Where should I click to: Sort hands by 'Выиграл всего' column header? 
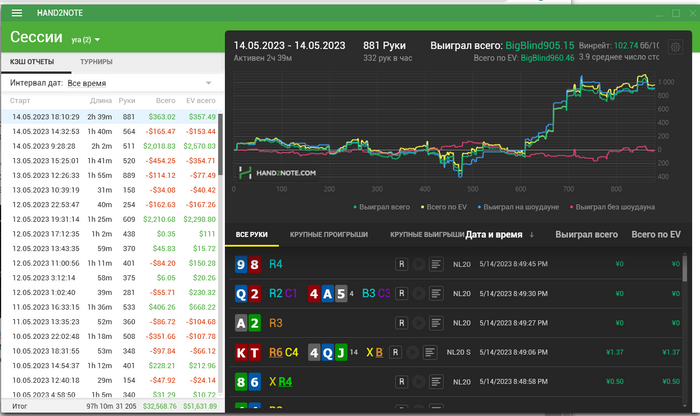pos(587,235)
